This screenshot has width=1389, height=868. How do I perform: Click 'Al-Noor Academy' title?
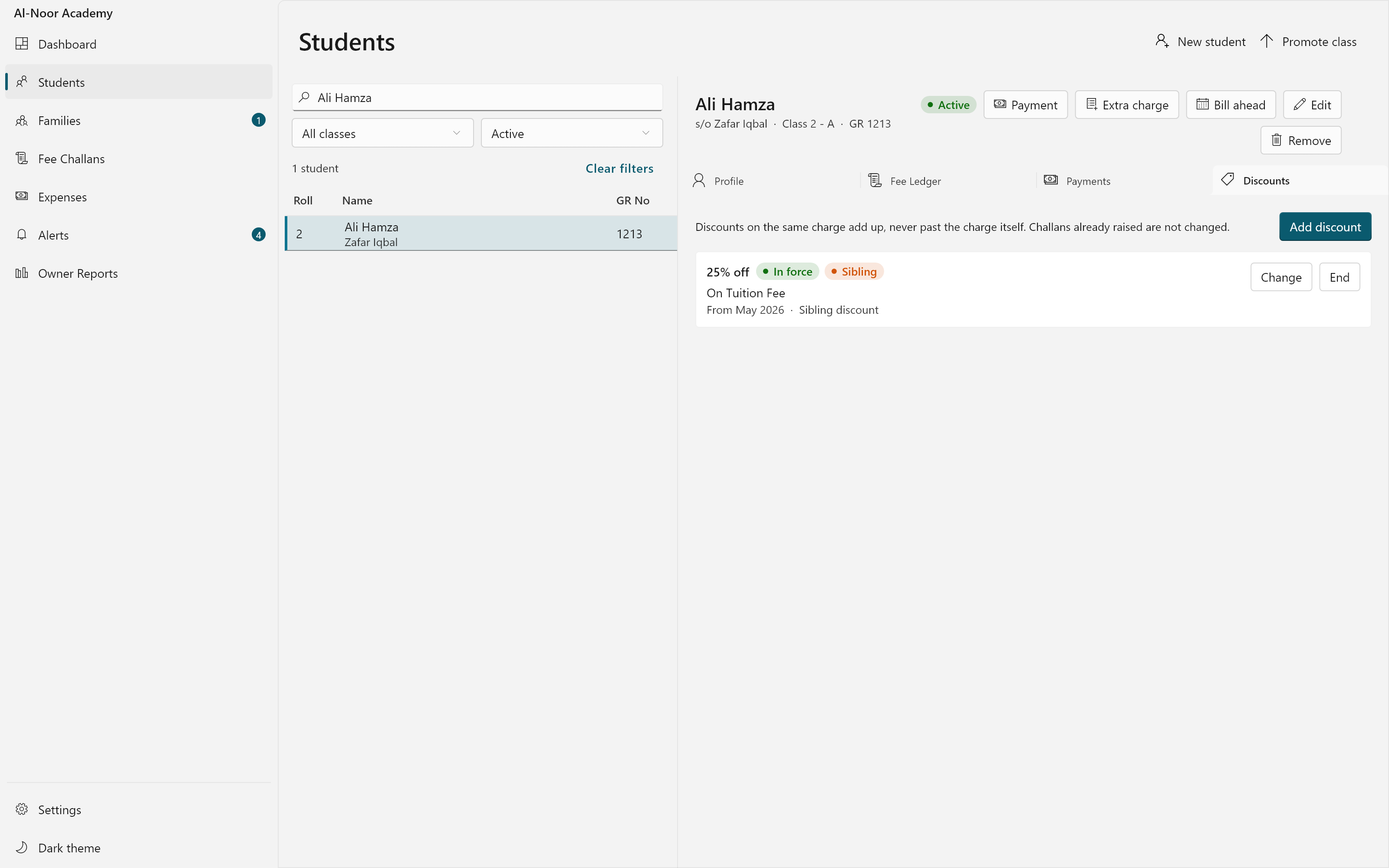(63, 13)
